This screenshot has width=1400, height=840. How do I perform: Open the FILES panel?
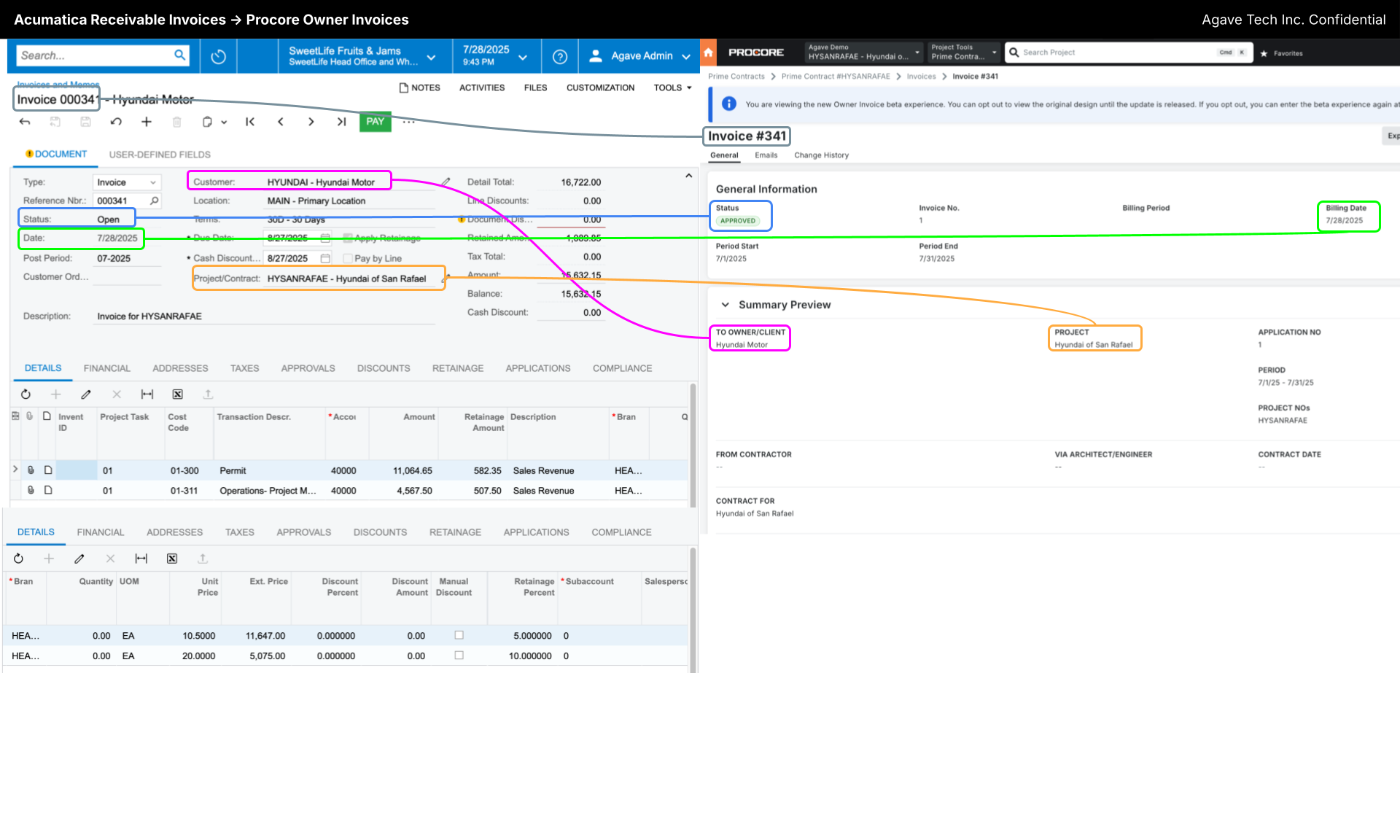pyautogui.click(x=535, y=87)
